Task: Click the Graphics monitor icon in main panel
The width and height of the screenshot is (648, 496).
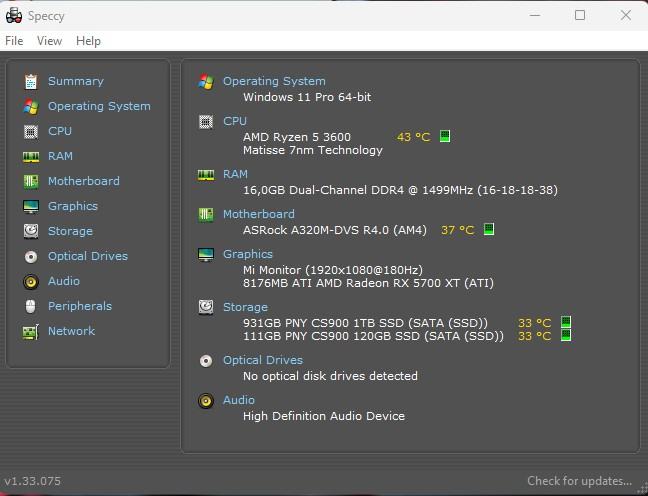Action: point(206,255)
